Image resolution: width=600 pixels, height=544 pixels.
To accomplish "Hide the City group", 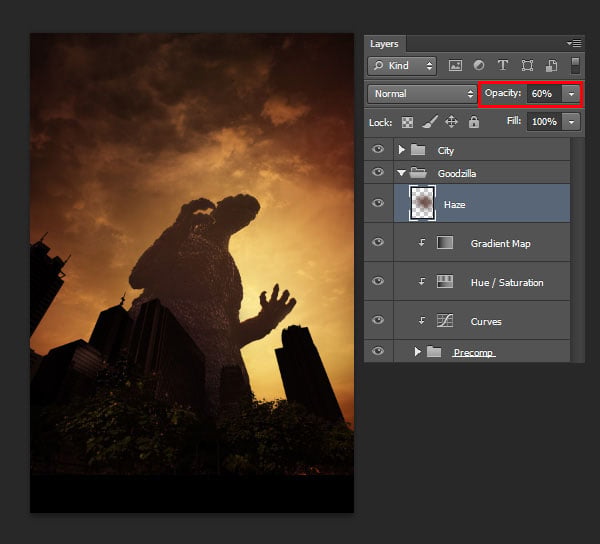I will tap(378, 149).
